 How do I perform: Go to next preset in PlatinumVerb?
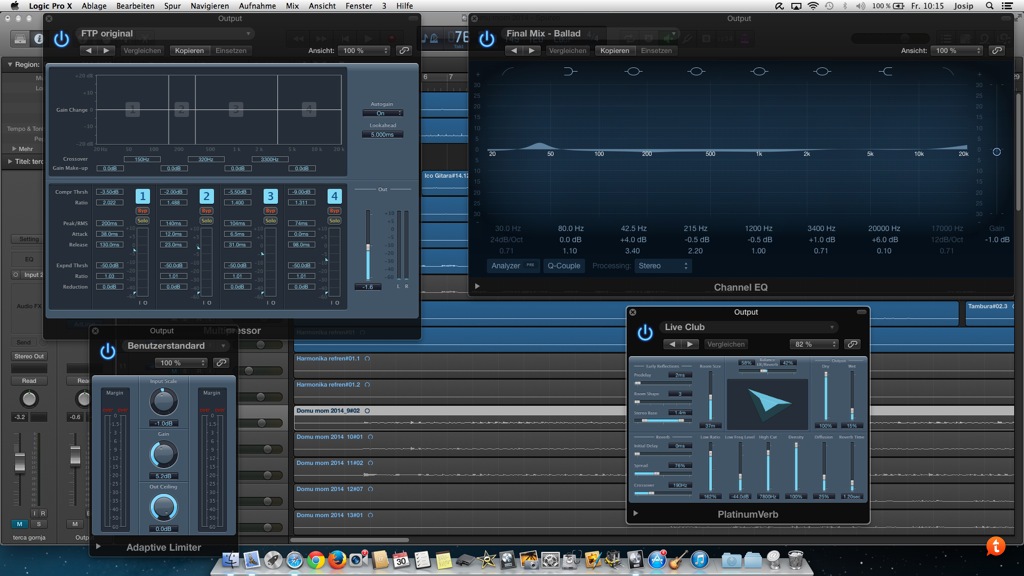(690, 344)
